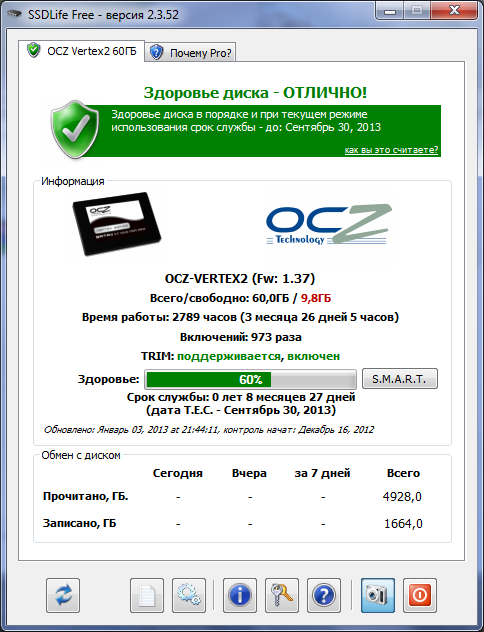
Task: Open the S.M.A.R.T. button
Action: pyautogui.click(x=400, y=378)
